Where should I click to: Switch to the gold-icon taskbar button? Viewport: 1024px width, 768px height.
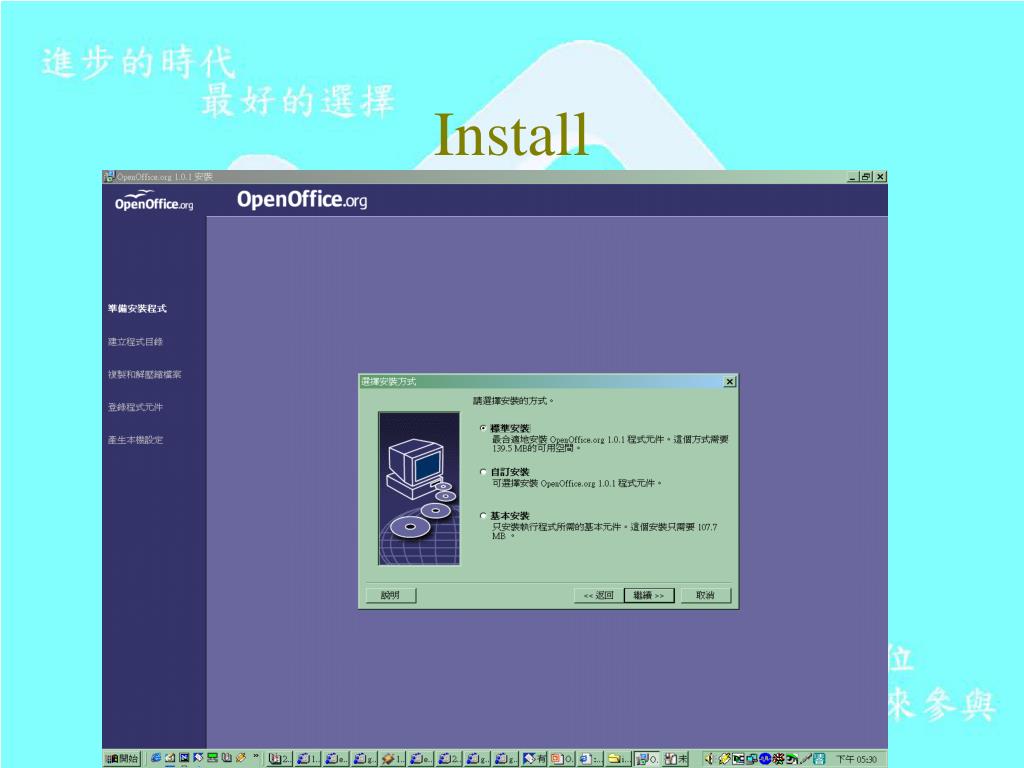coord(393,758)
